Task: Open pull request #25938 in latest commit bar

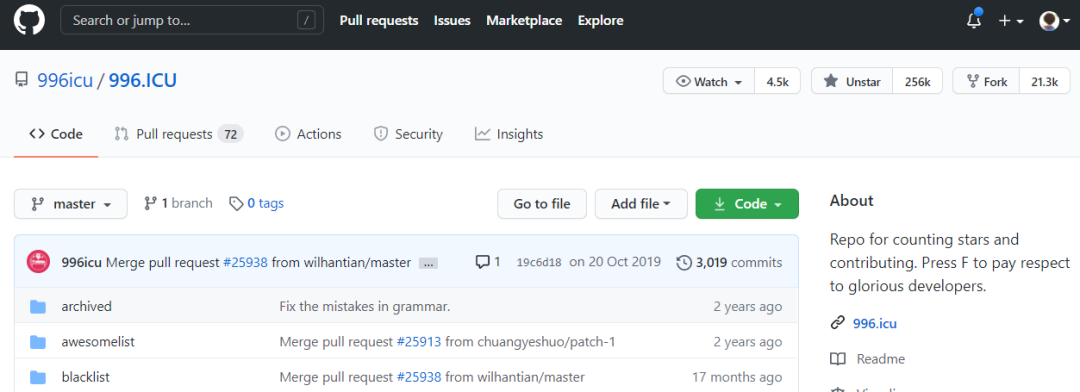Action: pyautogui.click(x=245, y=262)
